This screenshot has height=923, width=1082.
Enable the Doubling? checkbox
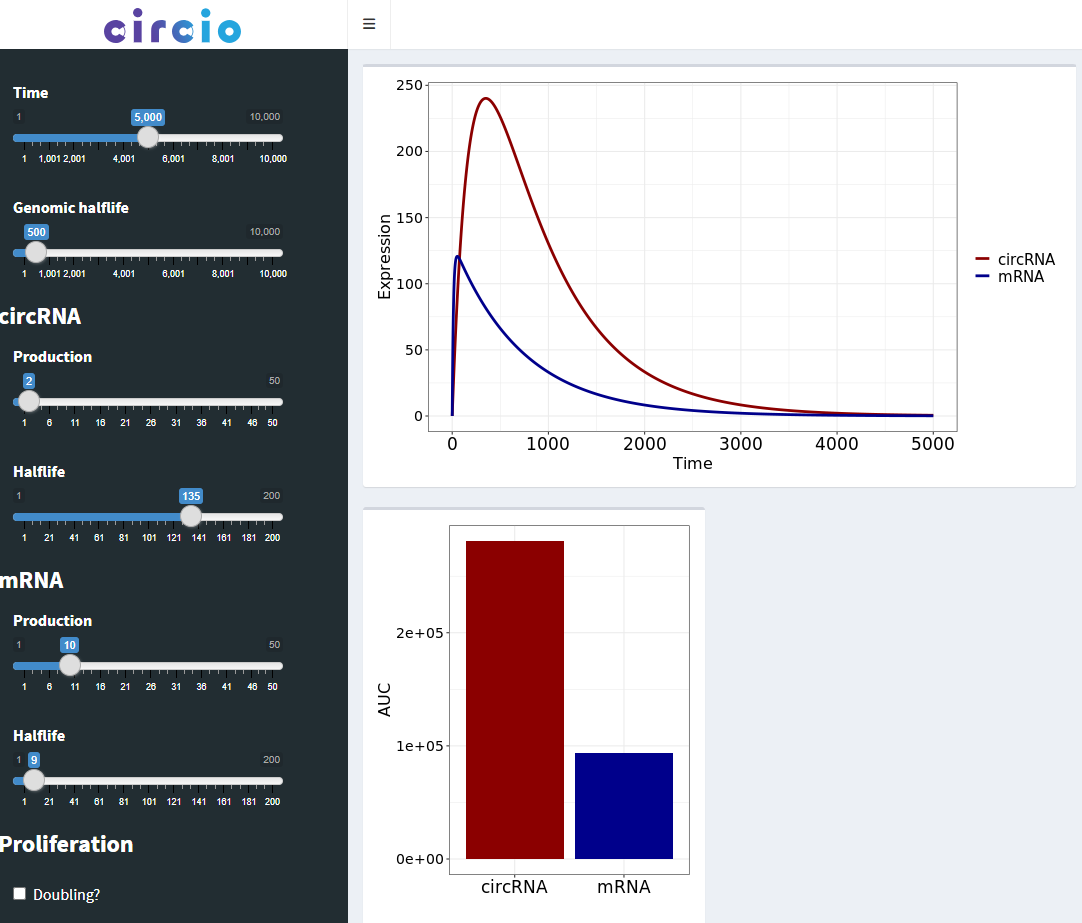coord(19,893)
